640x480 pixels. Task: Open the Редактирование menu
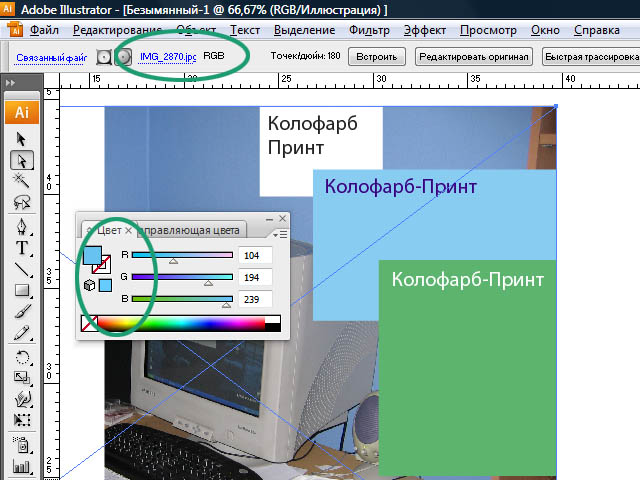(118, 30)
